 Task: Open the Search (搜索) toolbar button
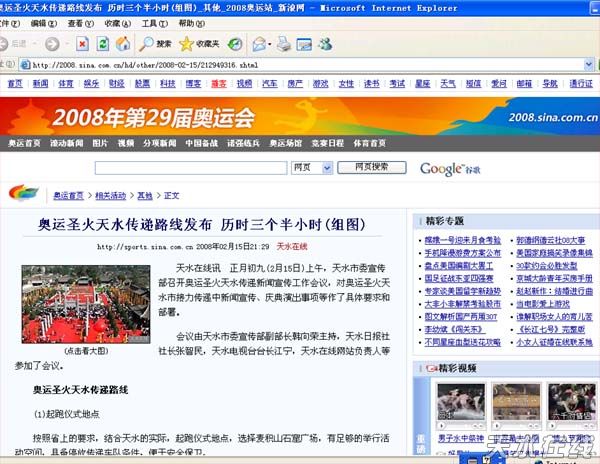tap(155, 44)
